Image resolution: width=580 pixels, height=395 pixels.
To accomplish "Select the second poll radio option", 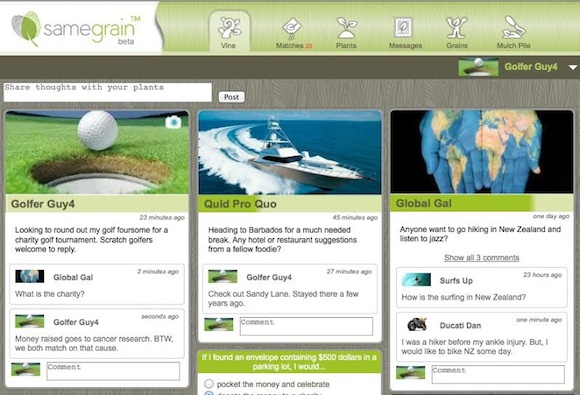I will point(209,393).
